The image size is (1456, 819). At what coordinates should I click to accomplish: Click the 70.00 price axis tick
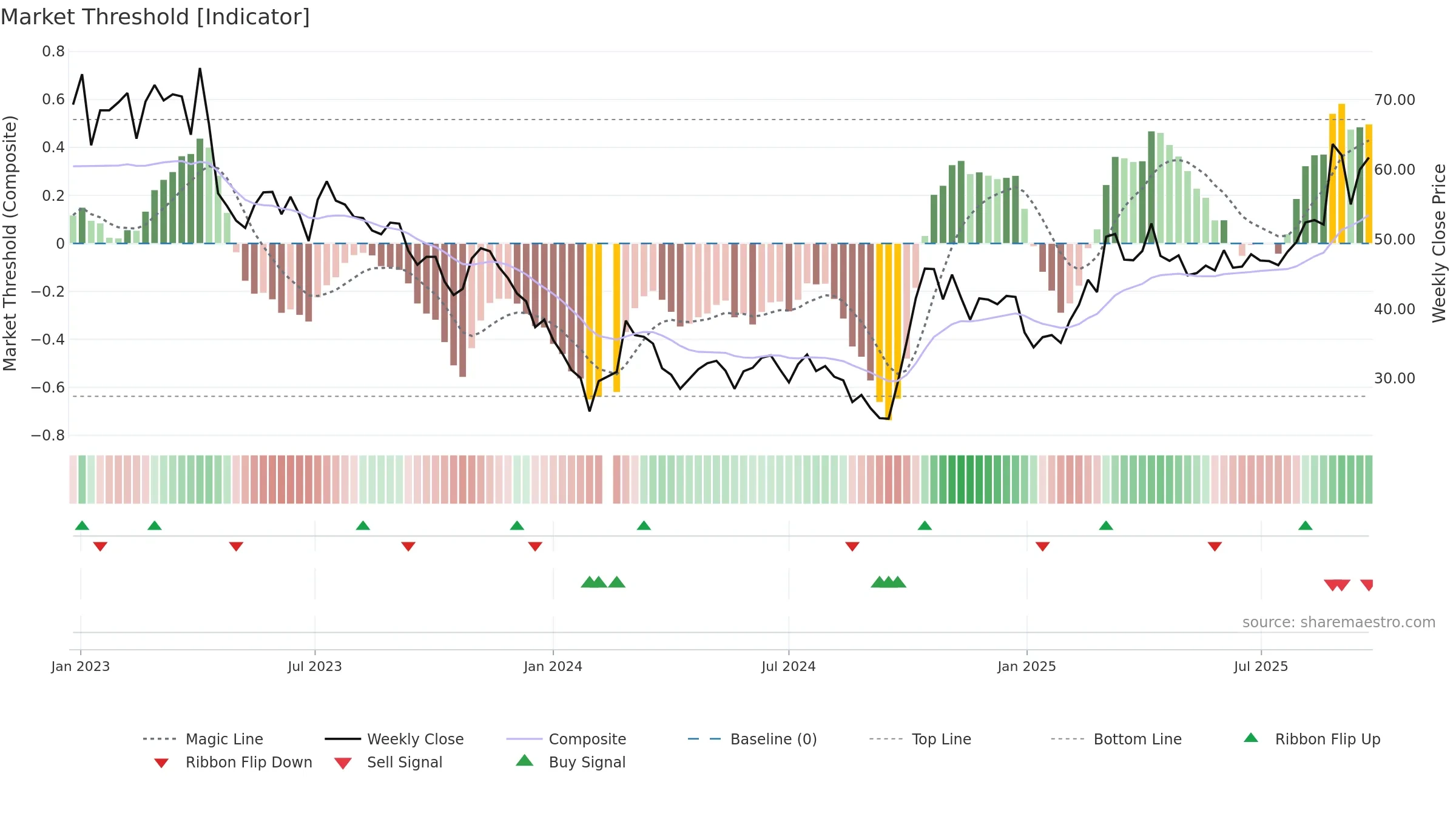(x=1395, y=100)
